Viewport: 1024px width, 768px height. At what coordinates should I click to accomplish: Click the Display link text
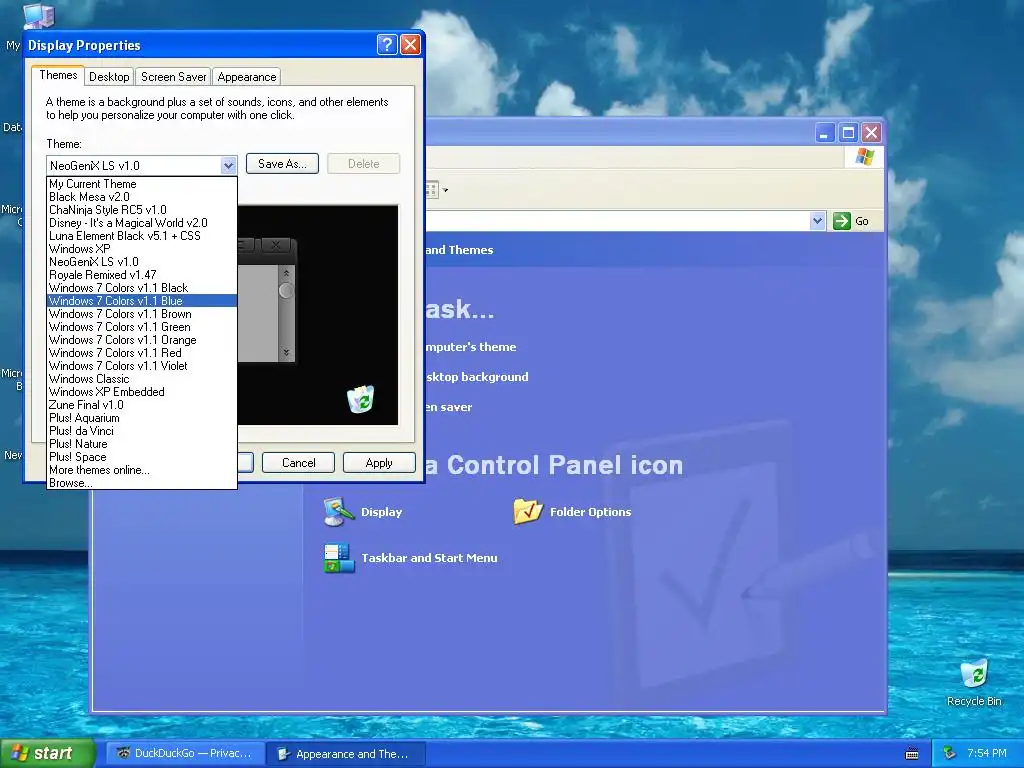pos(381,512)
